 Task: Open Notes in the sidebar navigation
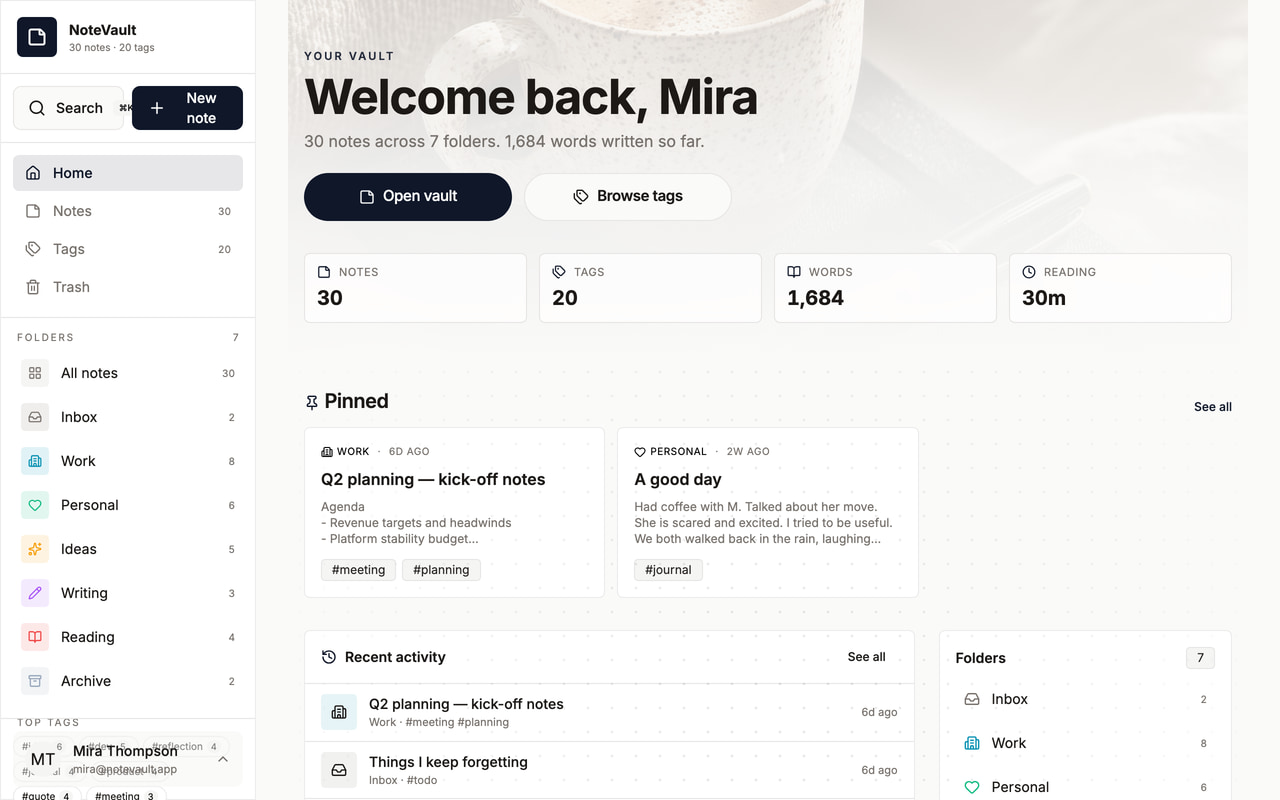click(128, 211)
